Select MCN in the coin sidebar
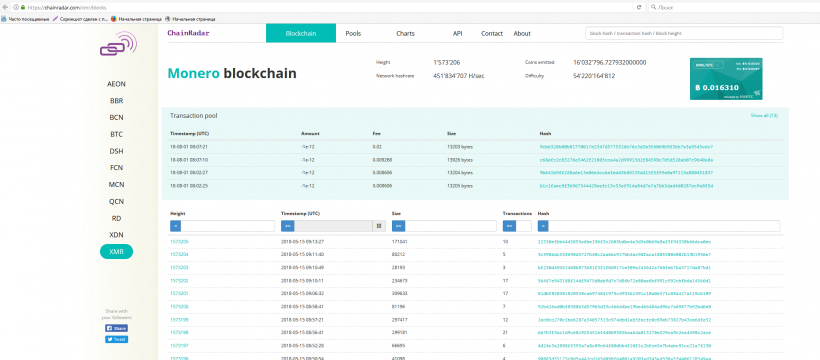 (116, 184)
